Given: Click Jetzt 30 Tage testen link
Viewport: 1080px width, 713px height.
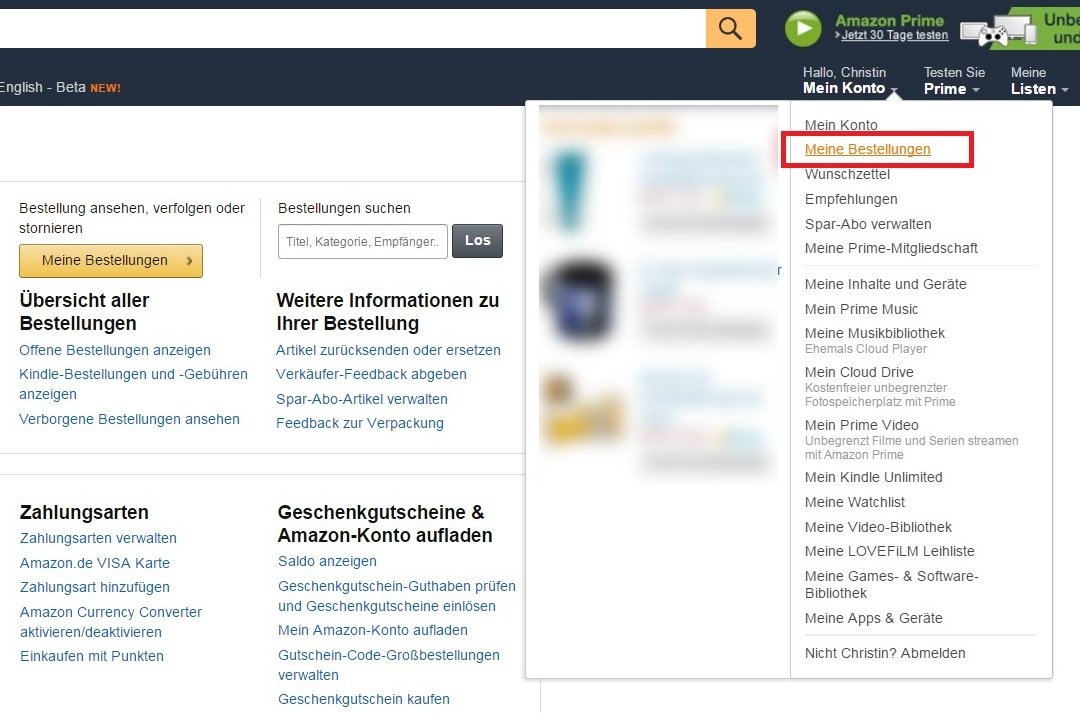Looking at the screenshot, I should [x=893, y=35].
